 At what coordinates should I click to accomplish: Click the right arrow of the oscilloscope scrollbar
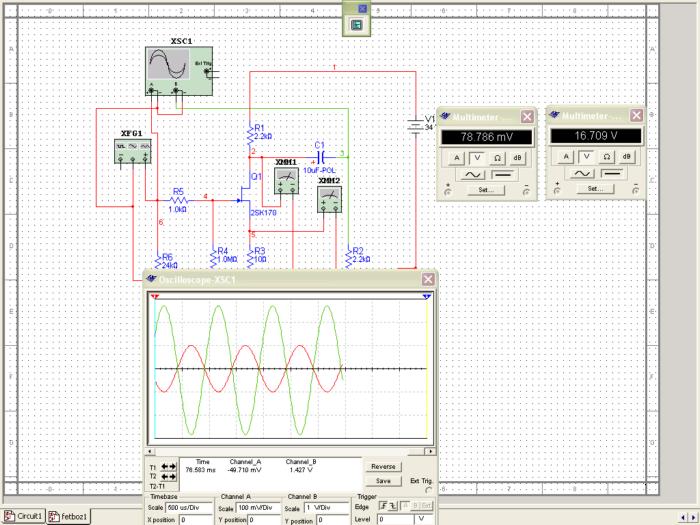pyautogui.click(x=431, y=452)
